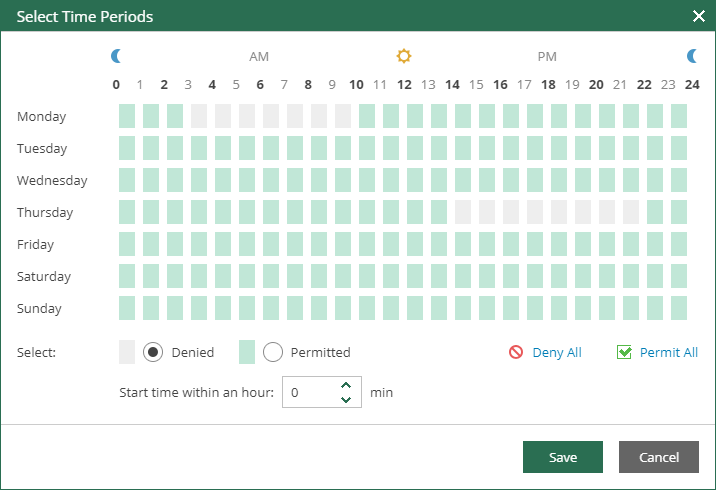Image resolution: width=716 pixels, height=490 pixels.
Task: Cancel the time periods dialog
Action: coord(659,457)
